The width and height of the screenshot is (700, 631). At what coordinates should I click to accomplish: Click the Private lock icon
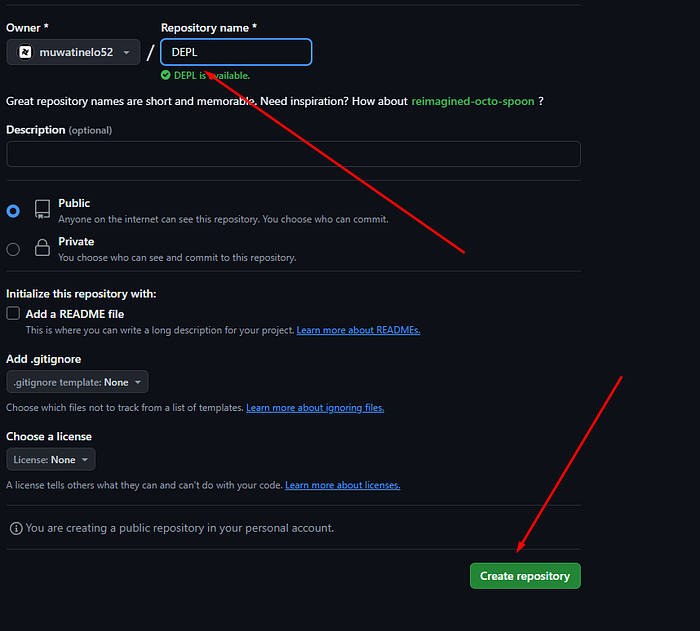point(42,247)
